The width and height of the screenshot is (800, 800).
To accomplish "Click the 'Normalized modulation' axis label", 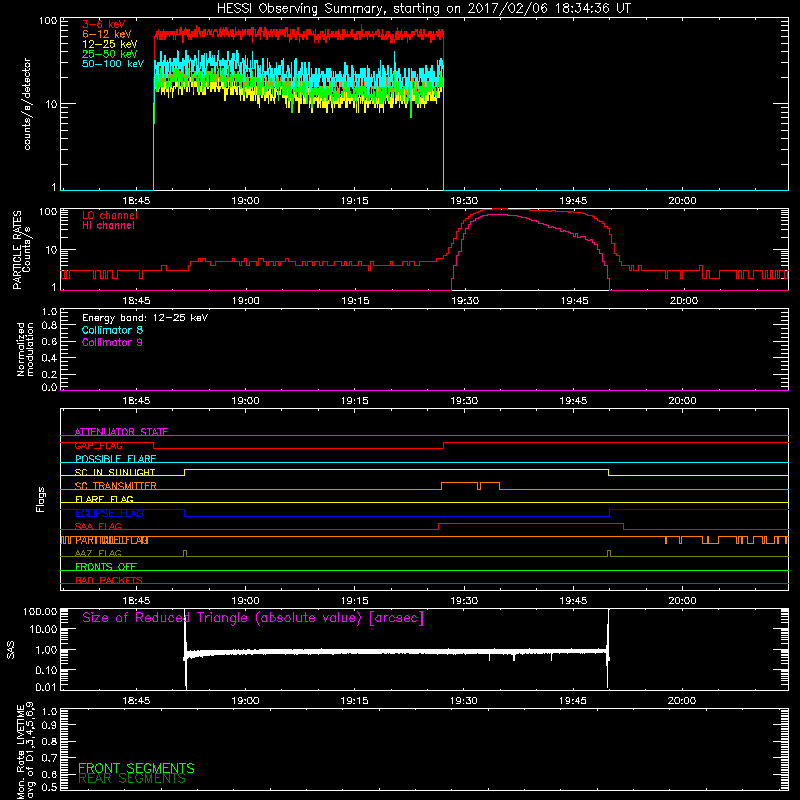I will pyautogui.click(x=25, y=349).
